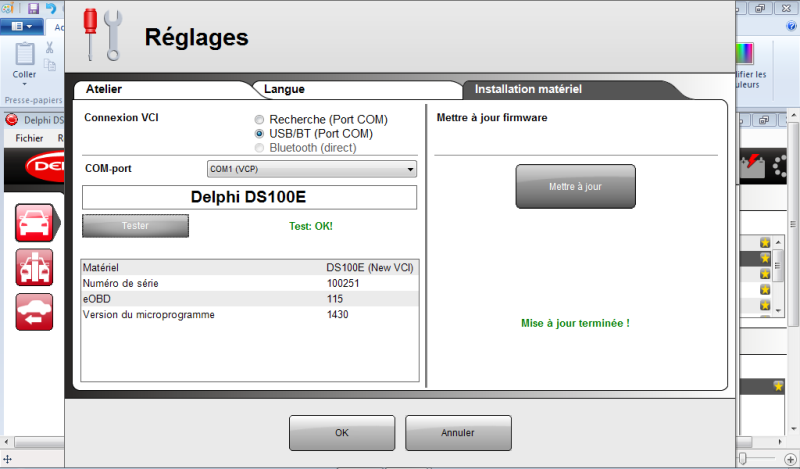Select the Recherche (Port COM) radio button
The height and width of the screenshot is (469, 800).
[259, 119]
